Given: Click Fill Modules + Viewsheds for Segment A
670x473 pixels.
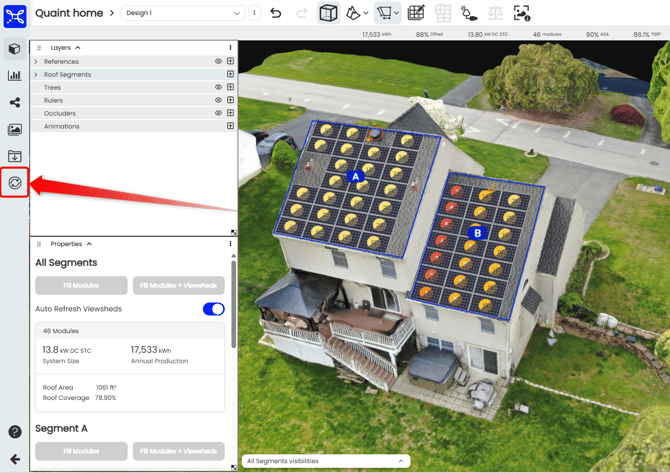Looking at the screenshot, I should [178, 451].
